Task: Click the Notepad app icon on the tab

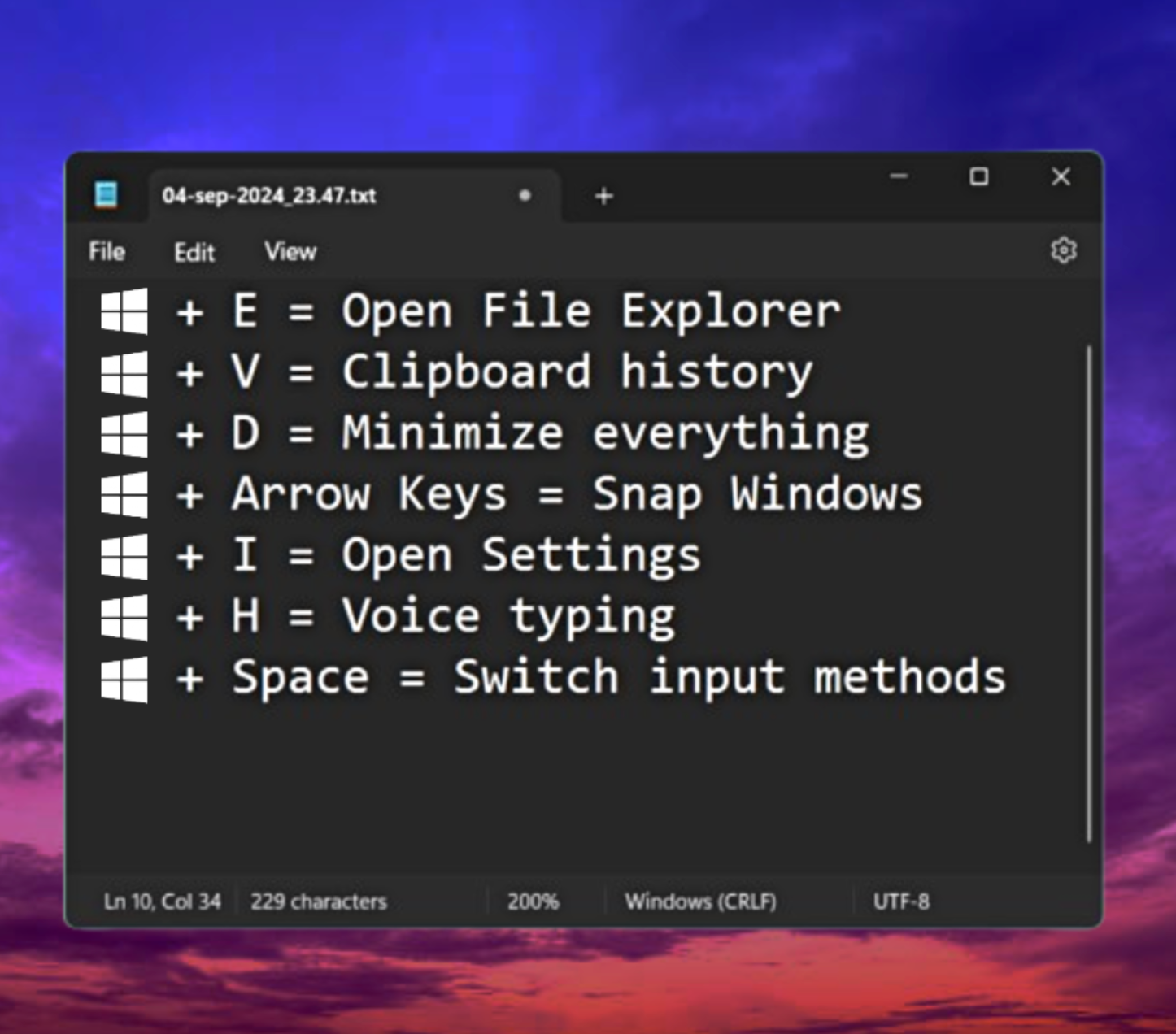Action: pyautogui.click(x=106, y=195)
